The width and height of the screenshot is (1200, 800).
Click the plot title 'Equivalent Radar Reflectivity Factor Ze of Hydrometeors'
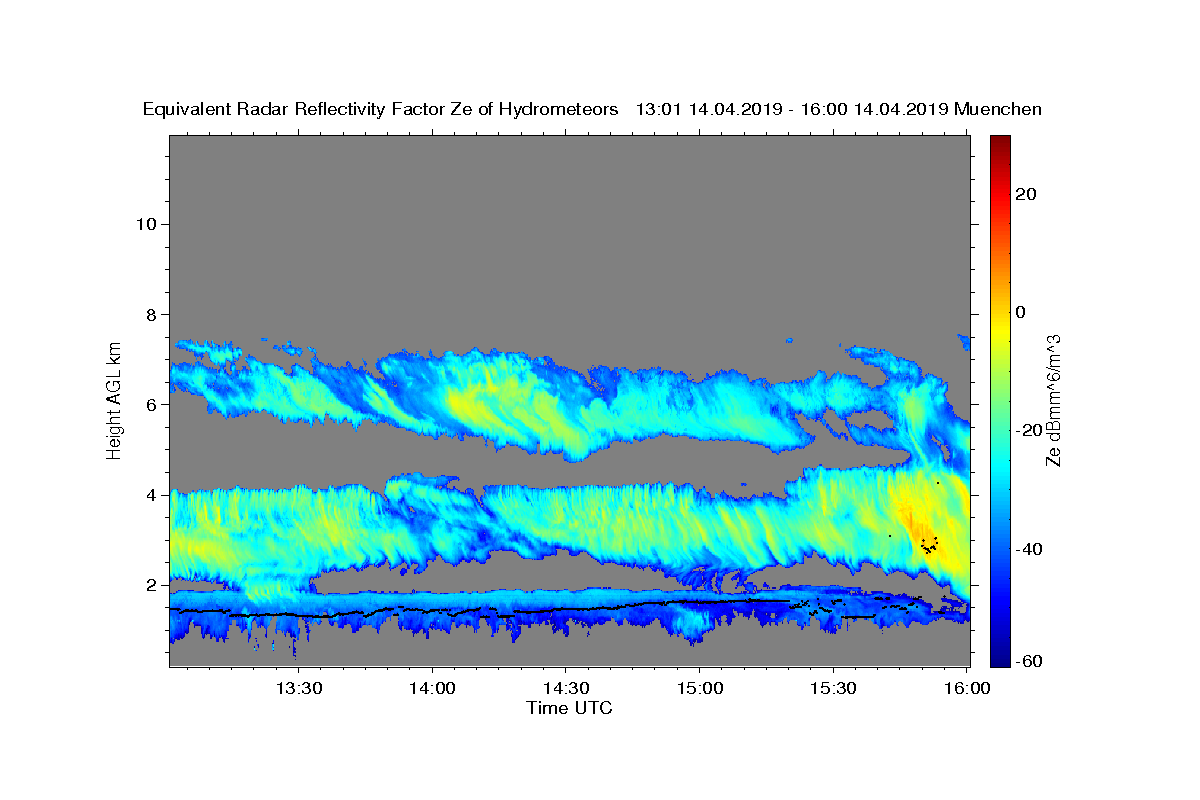point(381,110)
